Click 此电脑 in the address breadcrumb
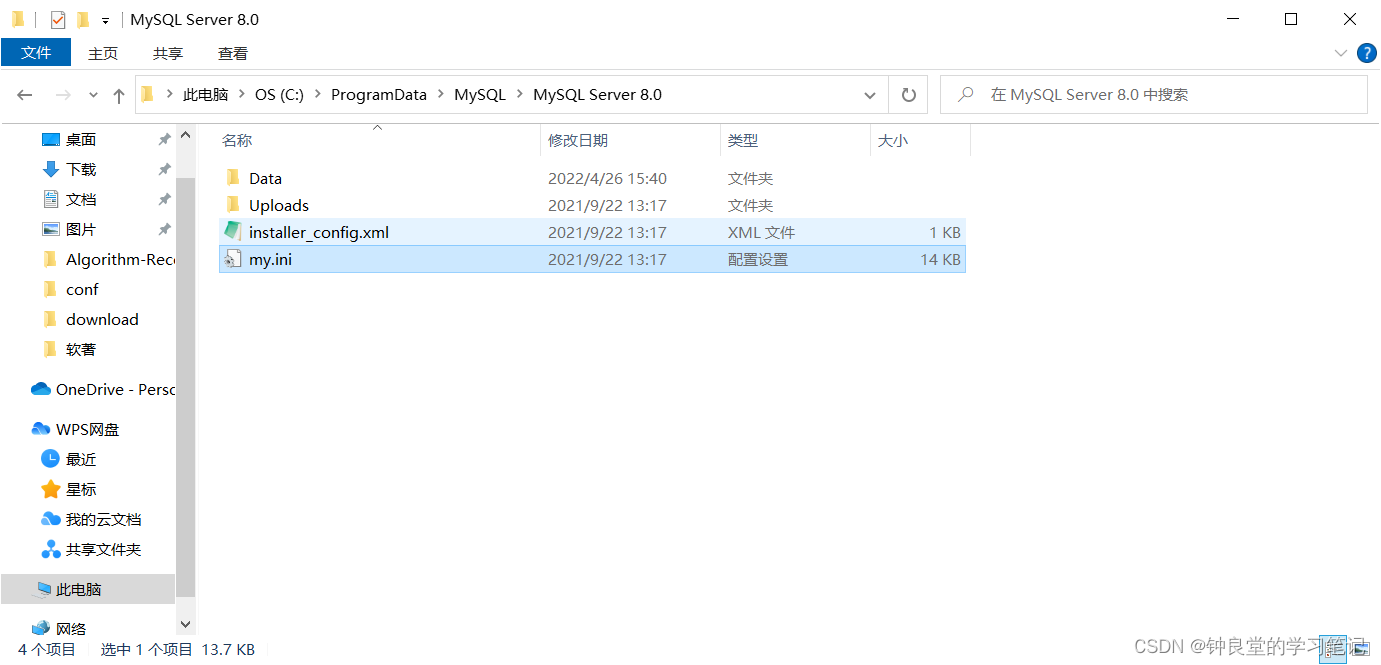Viewport: 1381px width, 665px height. point(206,95)
